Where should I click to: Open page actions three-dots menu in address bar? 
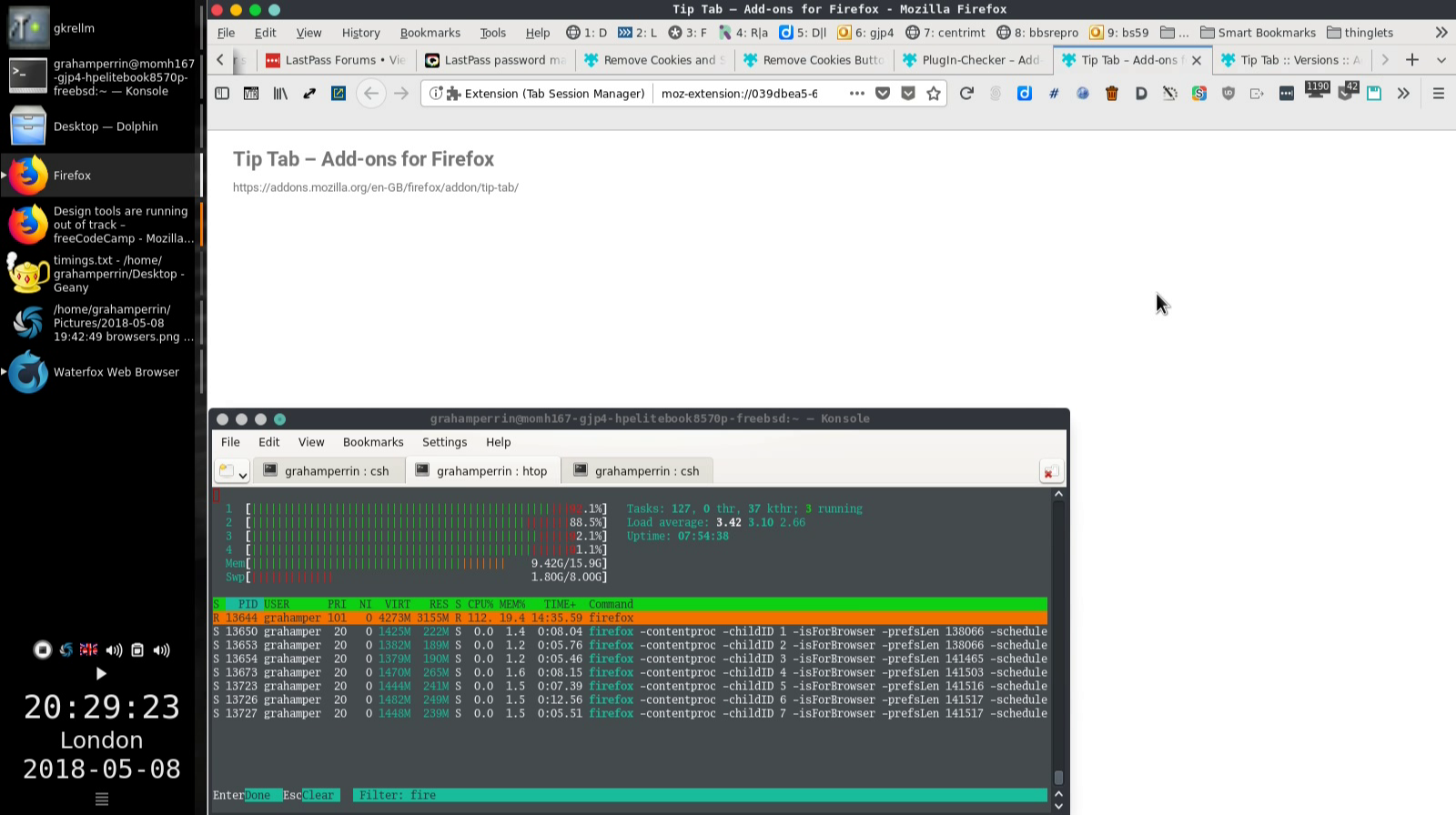(856, 94)
